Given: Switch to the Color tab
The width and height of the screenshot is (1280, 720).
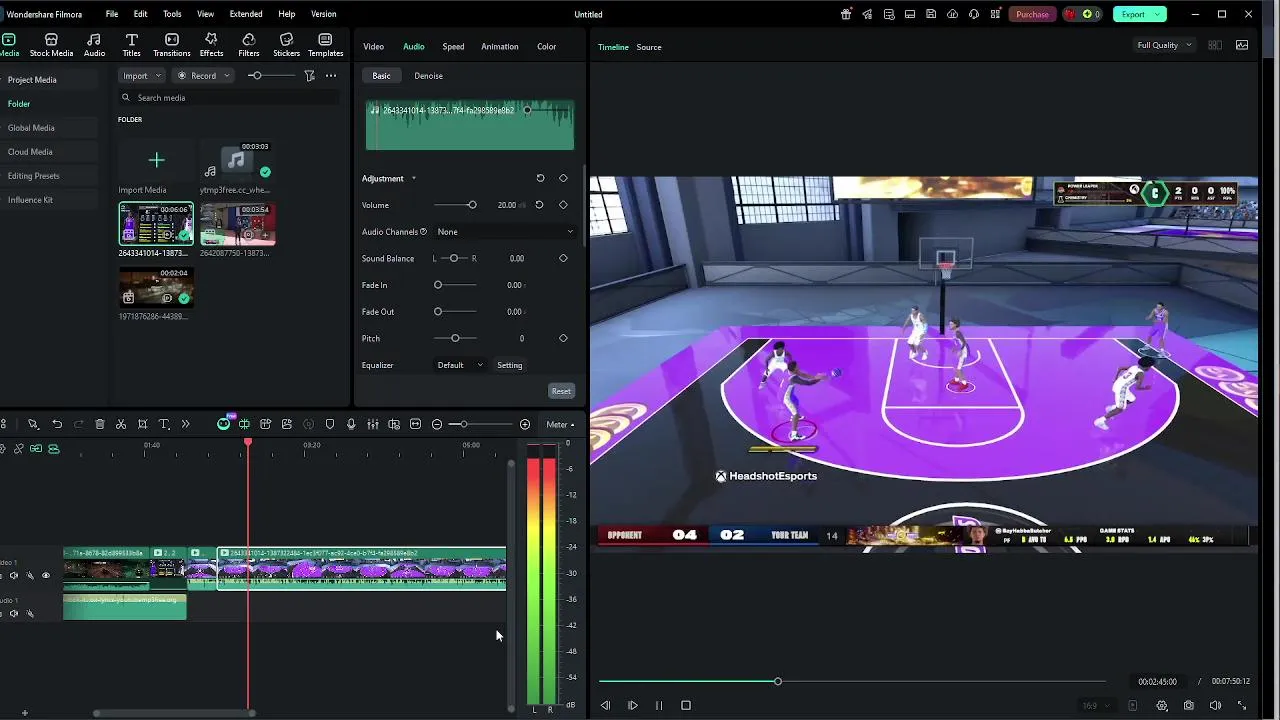Looking at the screenshot, I should 546,46.
